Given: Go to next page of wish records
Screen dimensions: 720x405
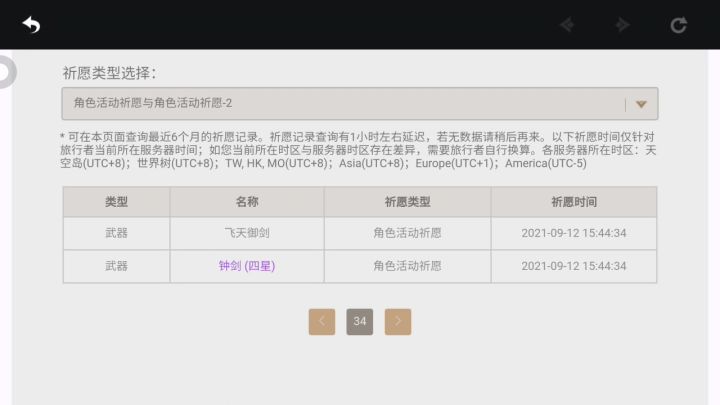Looking at the screenshot, I should point(398,321).
